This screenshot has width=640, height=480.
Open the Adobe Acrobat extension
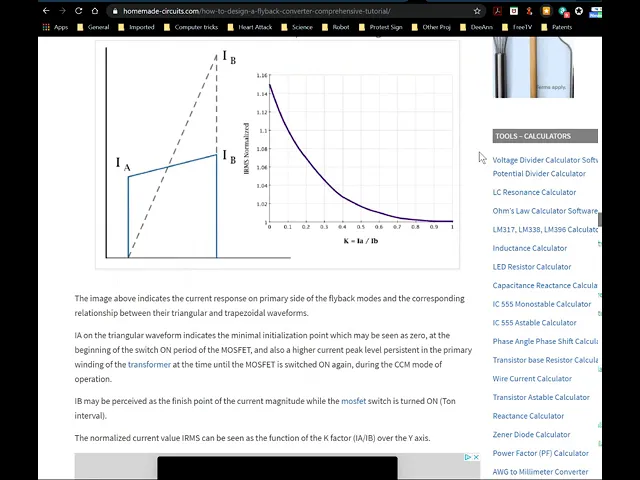[497, 11]
